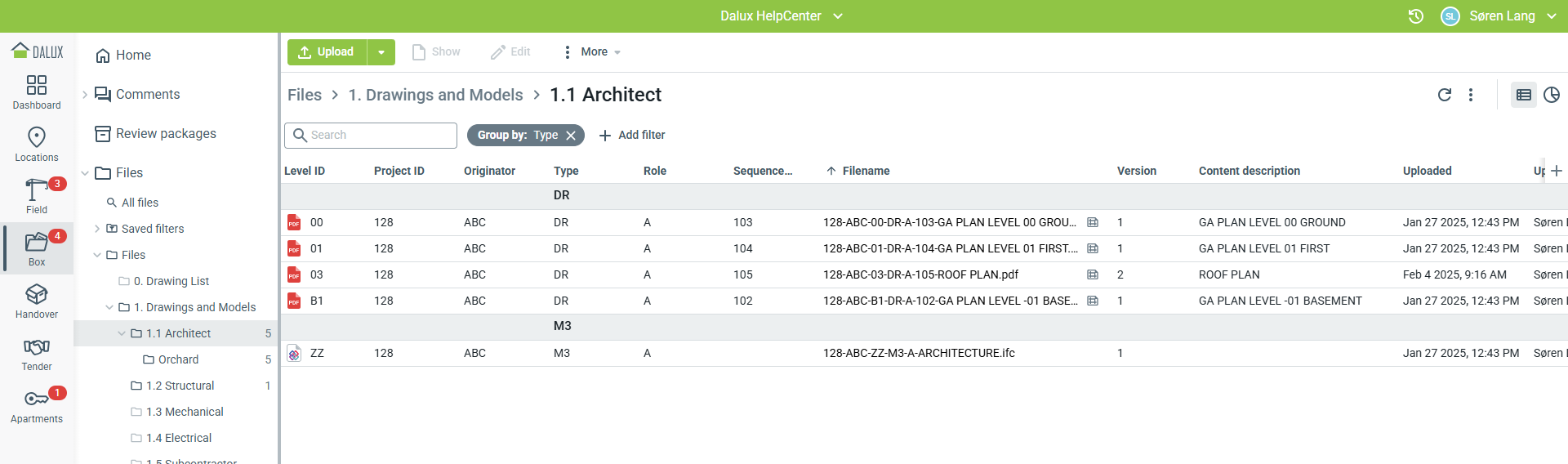This screenshot has height=464, width=1568.
Task: Open the Dashboard module in sidebar
Action: 37,91
